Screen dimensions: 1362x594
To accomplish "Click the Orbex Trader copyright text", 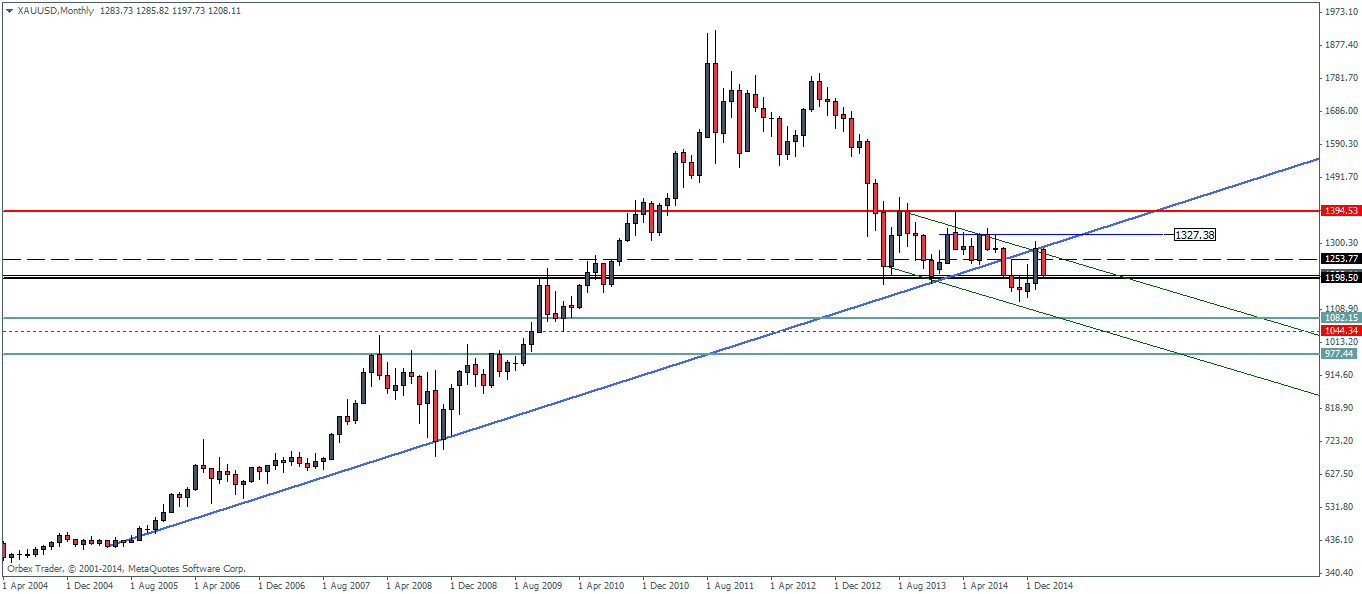I will point(126,568).
